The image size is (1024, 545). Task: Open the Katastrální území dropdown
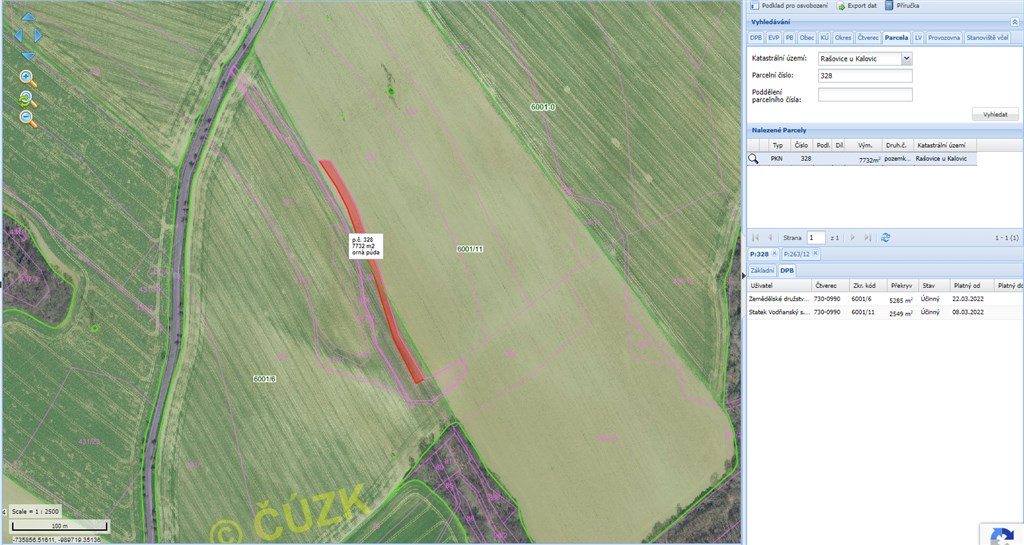click(x=906, y=59)
